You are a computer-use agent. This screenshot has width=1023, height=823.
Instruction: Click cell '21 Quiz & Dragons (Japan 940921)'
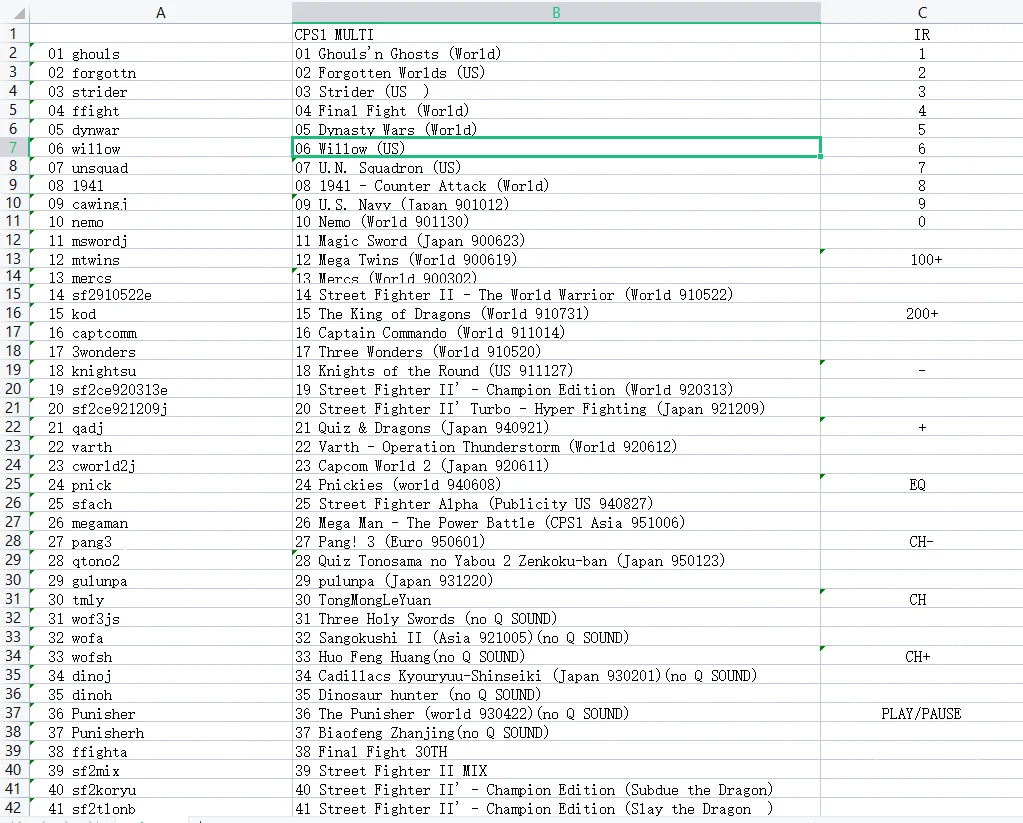tap(556, 427)
